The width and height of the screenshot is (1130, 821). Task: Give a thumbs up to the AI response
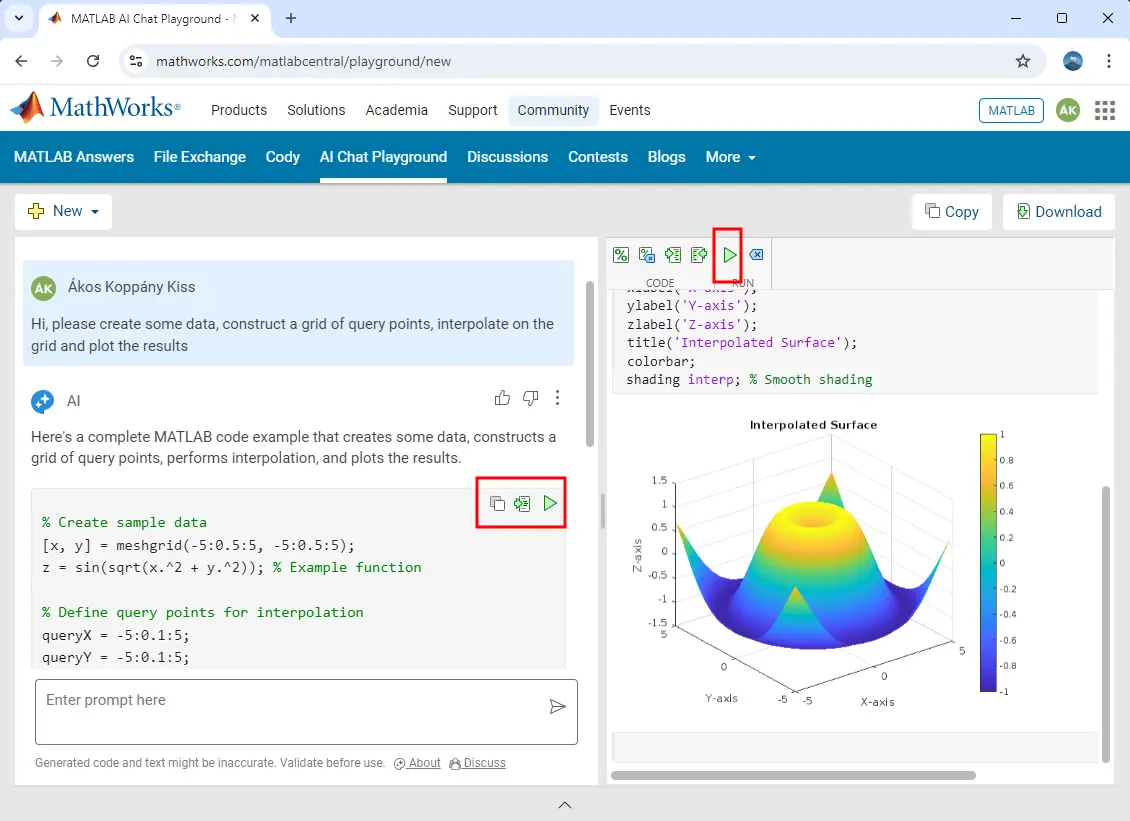tap(502, 398)
